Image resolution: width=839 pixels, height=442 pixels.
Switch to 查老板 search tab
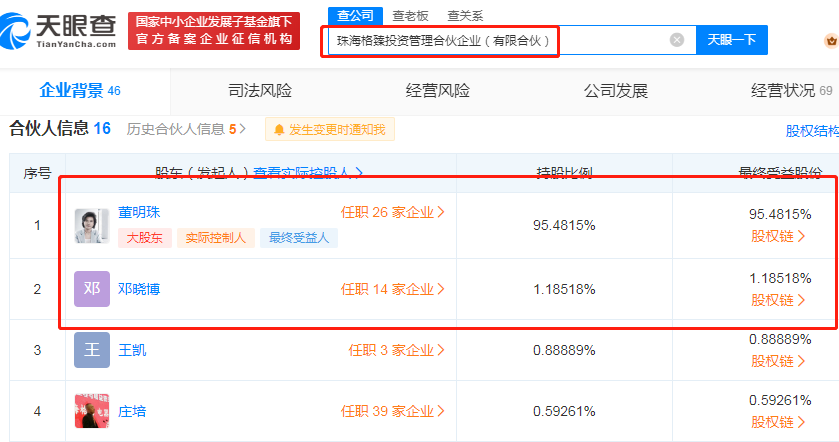click(409, 15)
